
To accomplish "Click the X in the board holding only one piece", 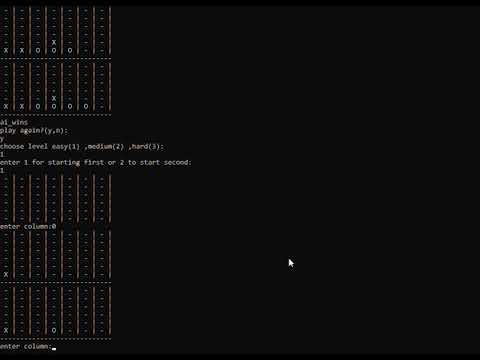I will 6,275.
